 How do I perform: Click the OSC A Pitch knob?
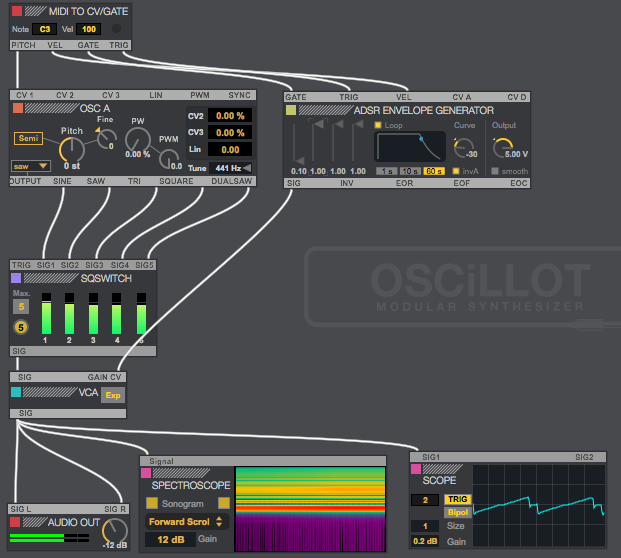point(72,150)
